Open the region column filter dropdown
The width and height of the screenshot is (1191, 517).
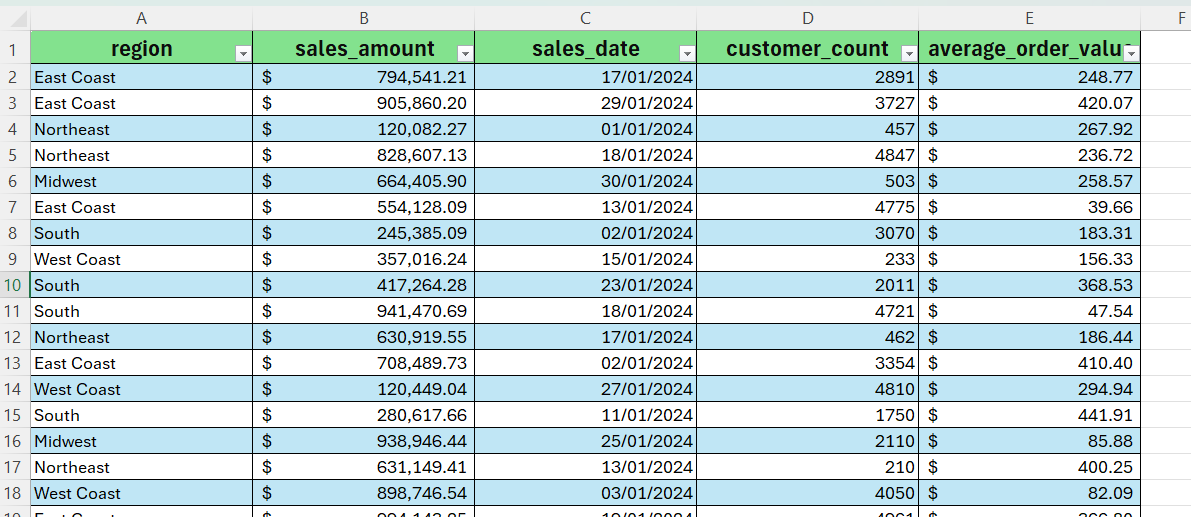242,53
